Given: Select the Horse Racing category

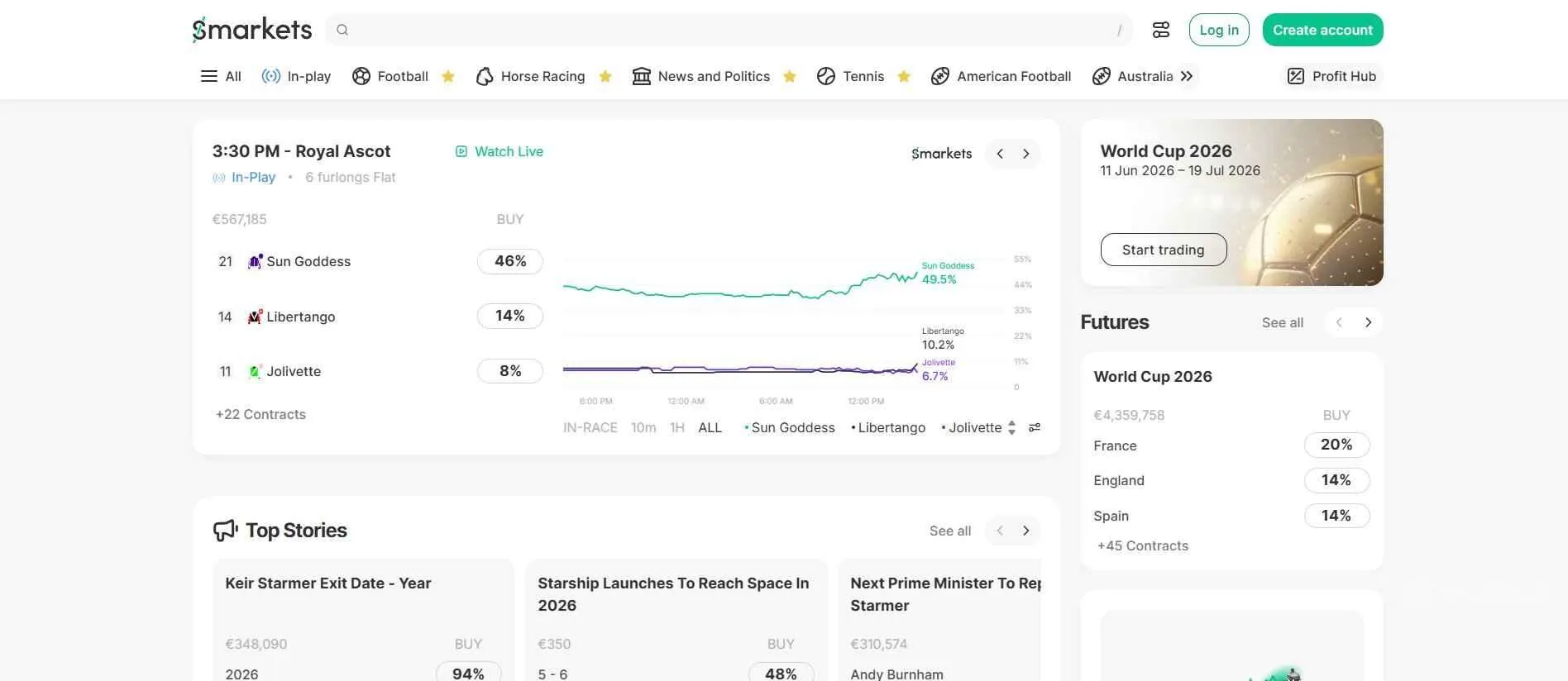Looking at the screenshot, I should tap(531, 76).
